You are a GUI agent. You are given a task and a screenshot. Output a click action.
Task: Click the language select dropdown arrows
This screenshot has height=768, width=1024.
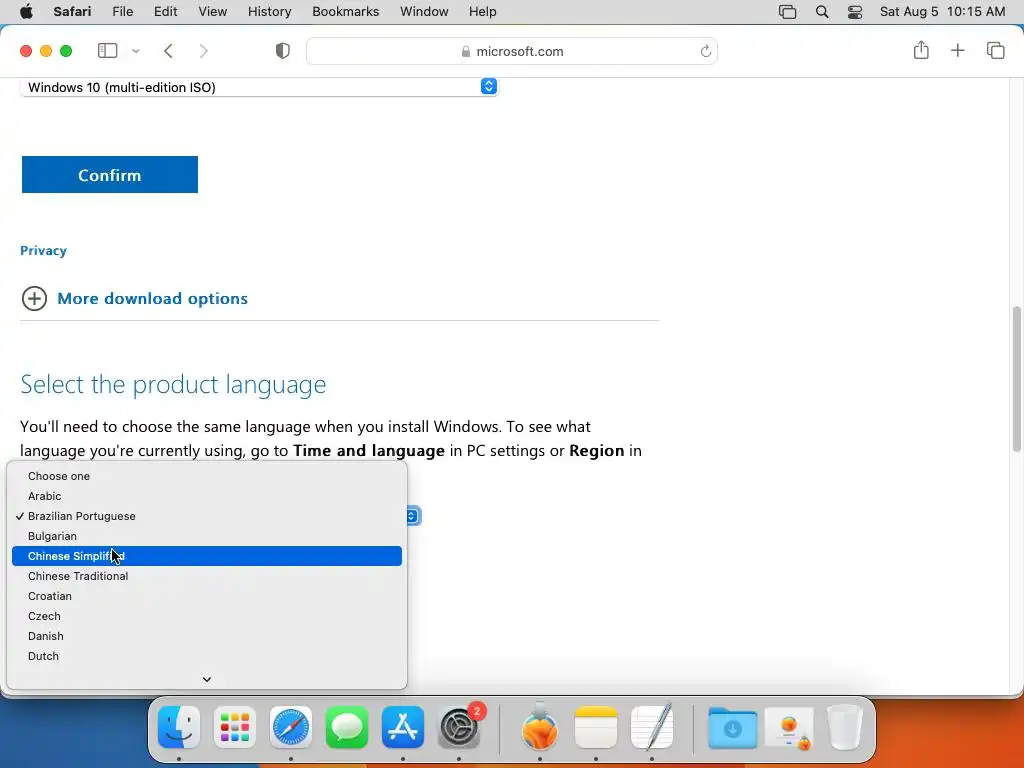pos(412,516)
